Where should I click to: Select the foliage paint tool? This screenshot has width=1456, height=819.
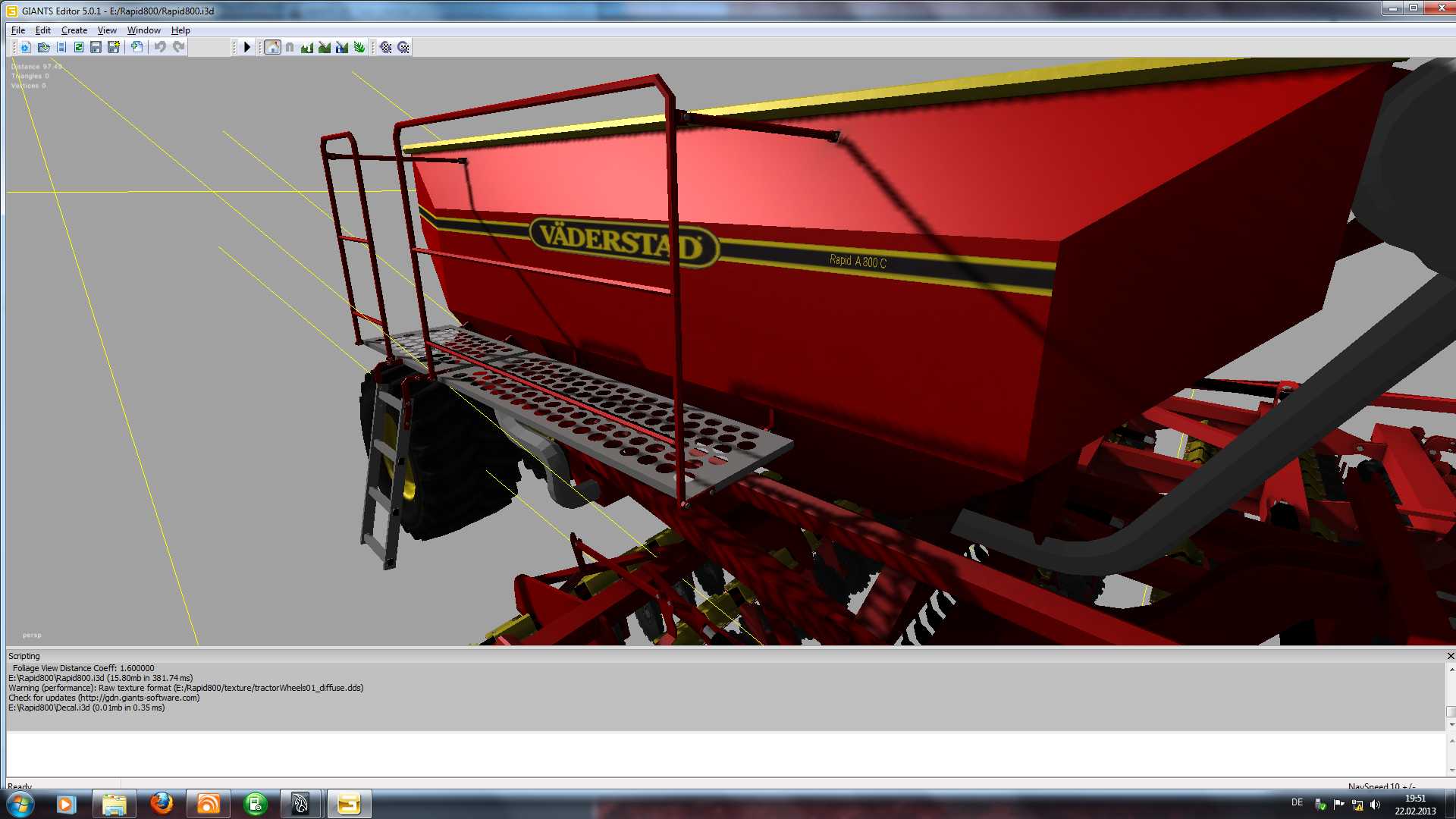[359, 47]
